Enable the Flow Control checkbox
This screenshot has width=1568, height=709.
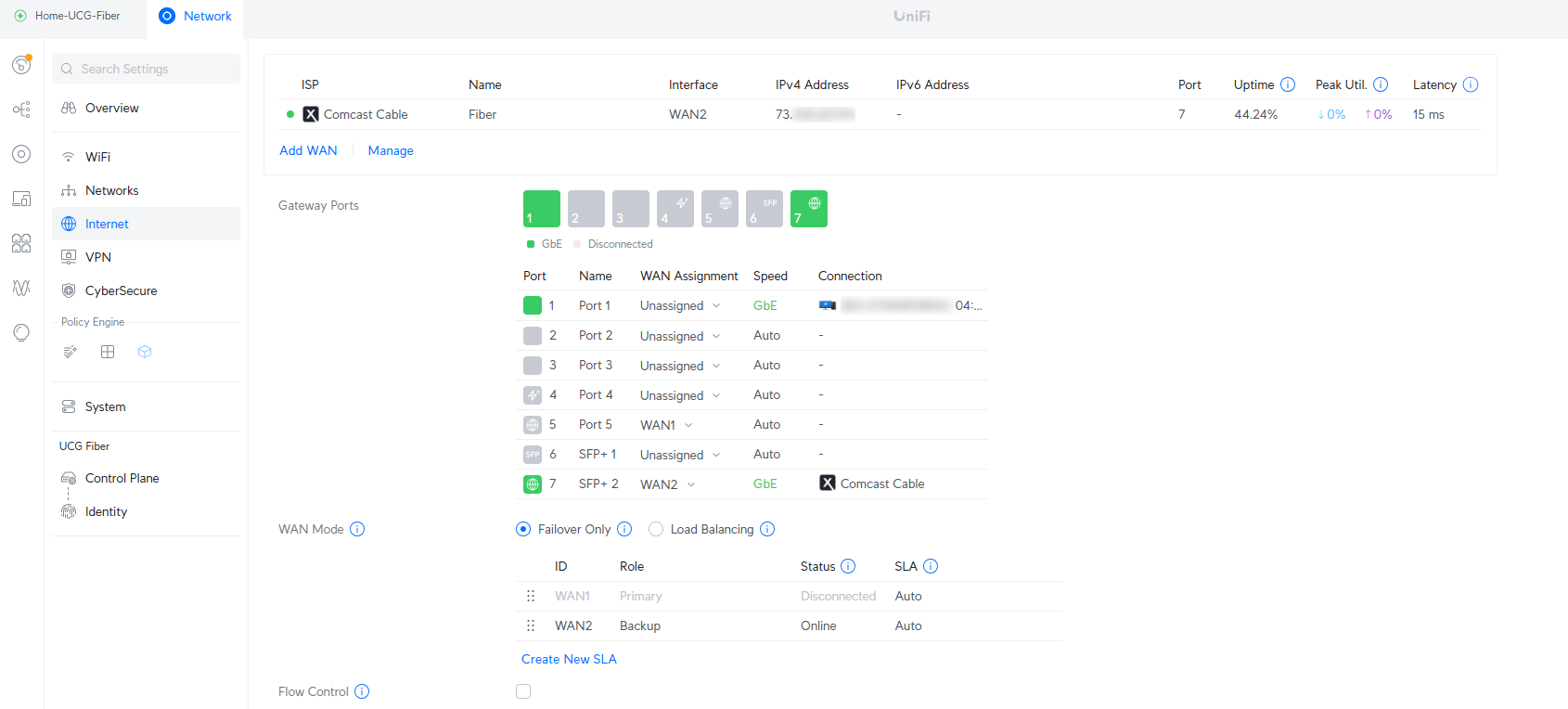523,691
